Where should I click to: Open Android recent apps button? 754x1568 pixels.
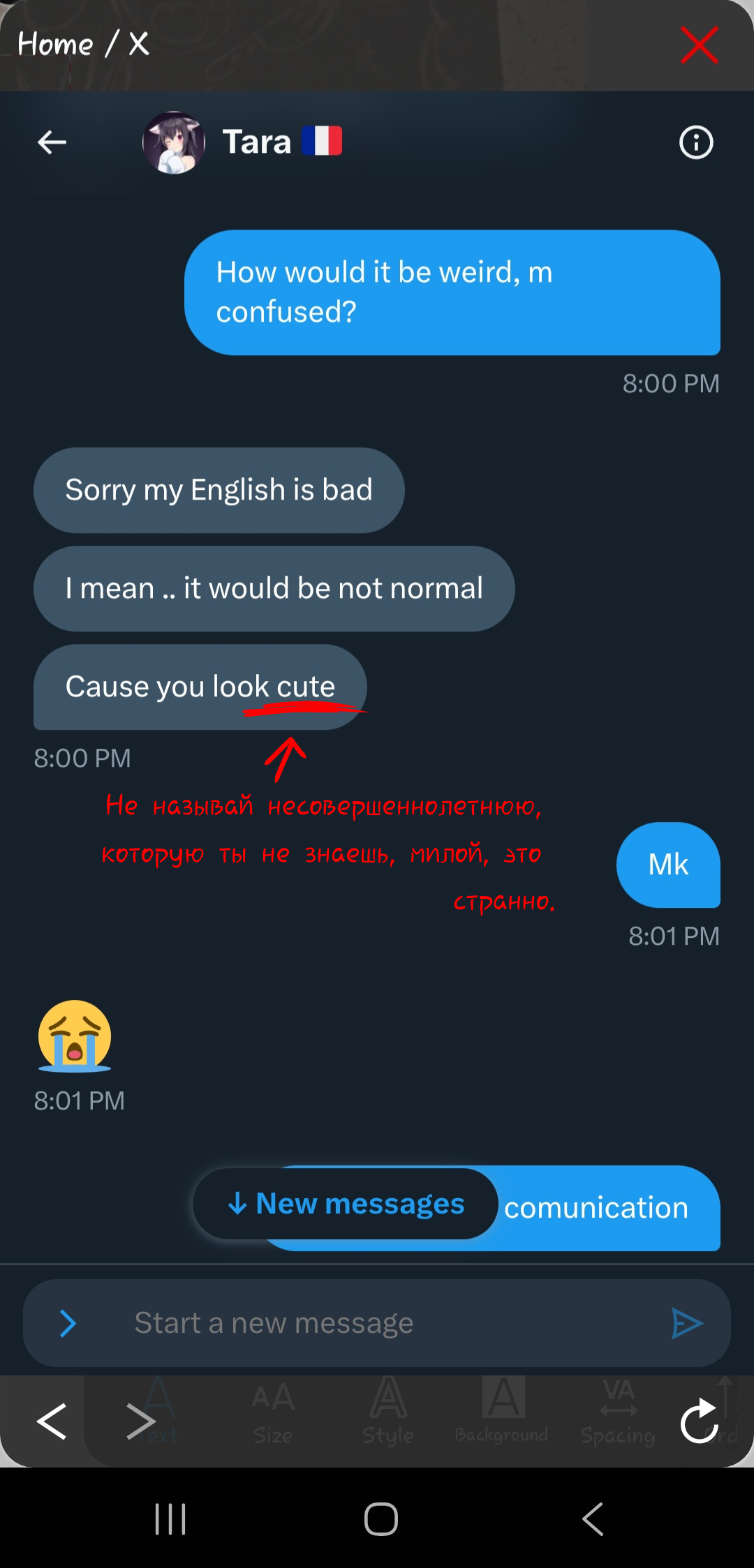[x=170, y=1519]
